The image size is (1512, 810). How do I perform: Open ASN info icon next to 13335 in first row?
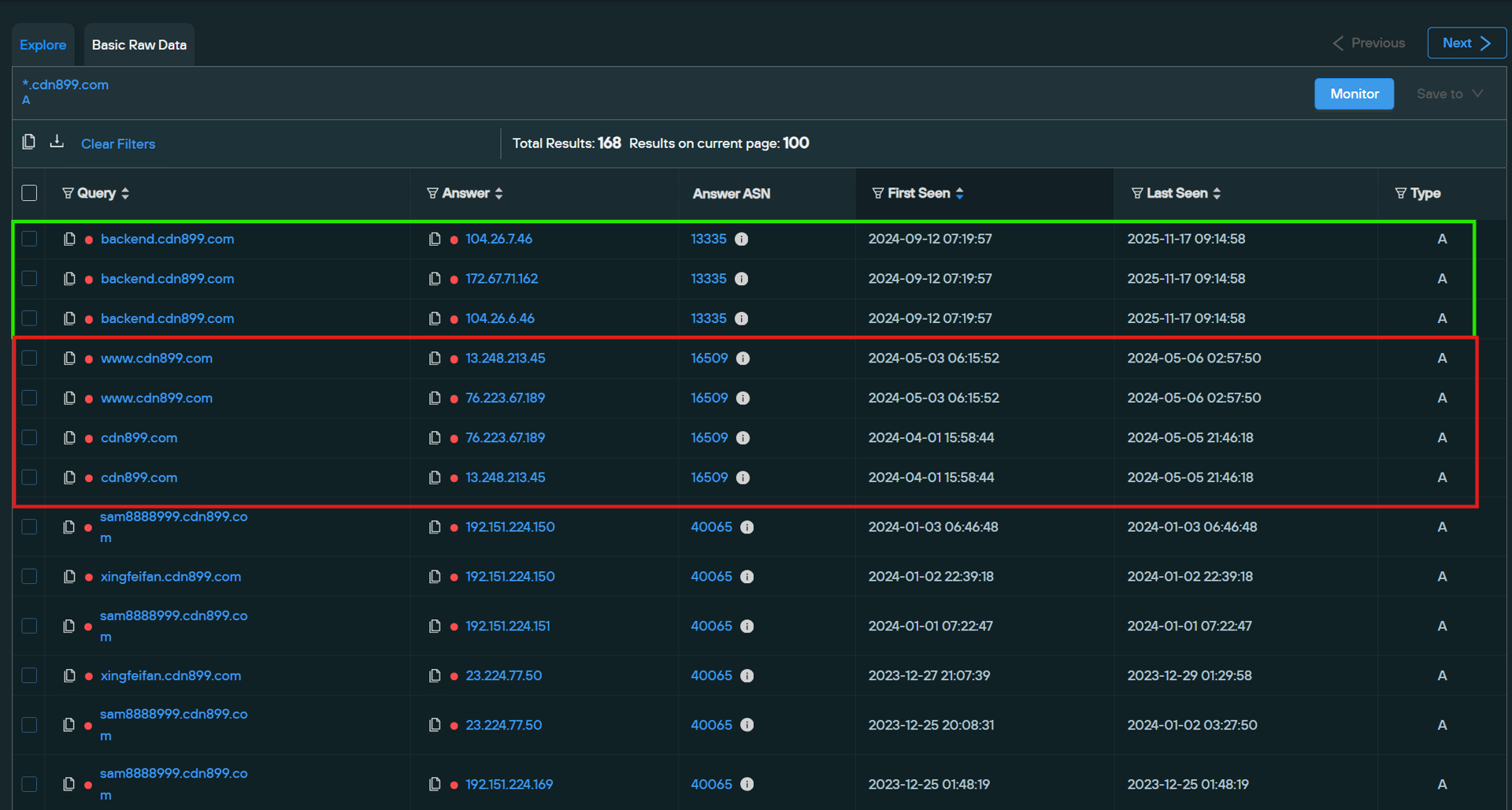pos(741,239)
